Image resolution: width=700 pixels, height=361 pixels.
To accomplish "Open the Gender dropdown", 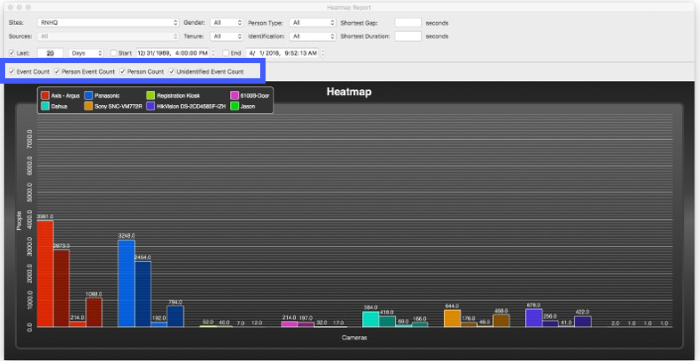I will [226, 22].
